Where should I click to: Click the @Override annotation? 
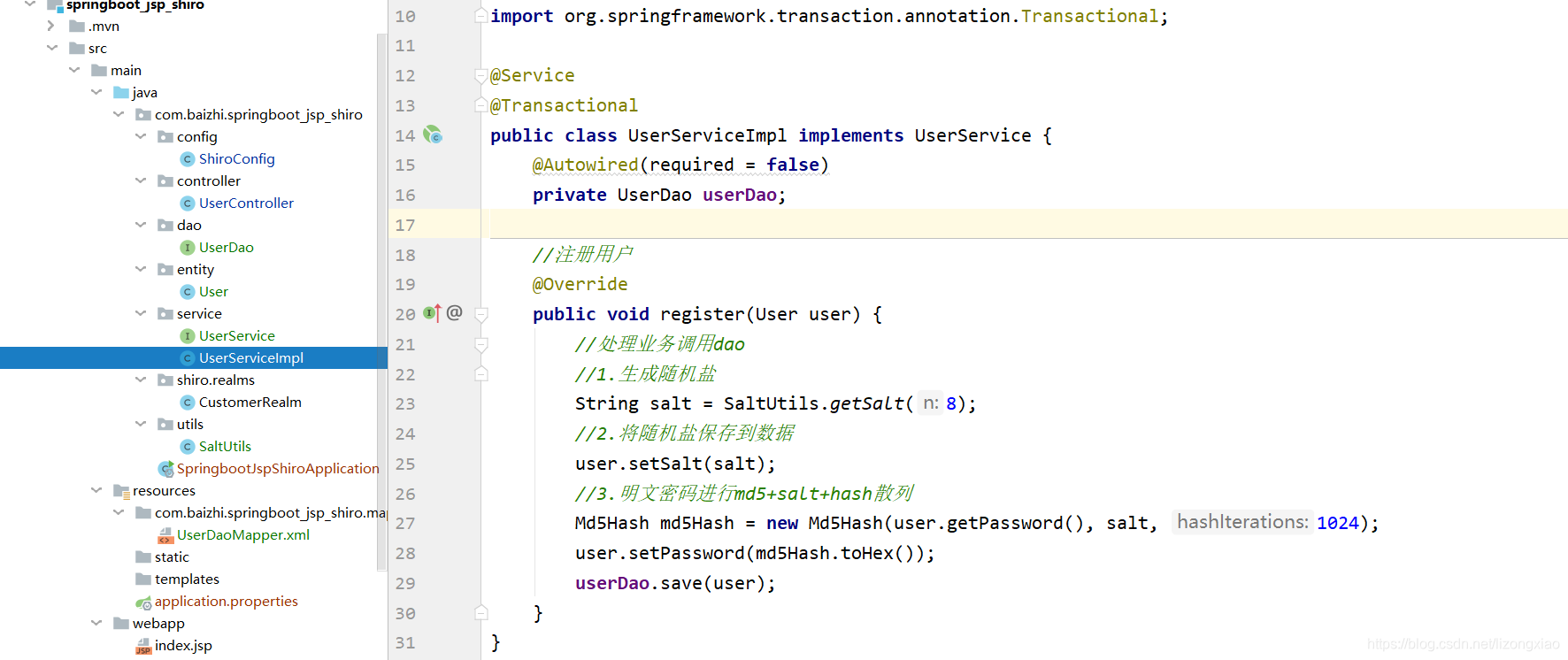pos(580,284)
